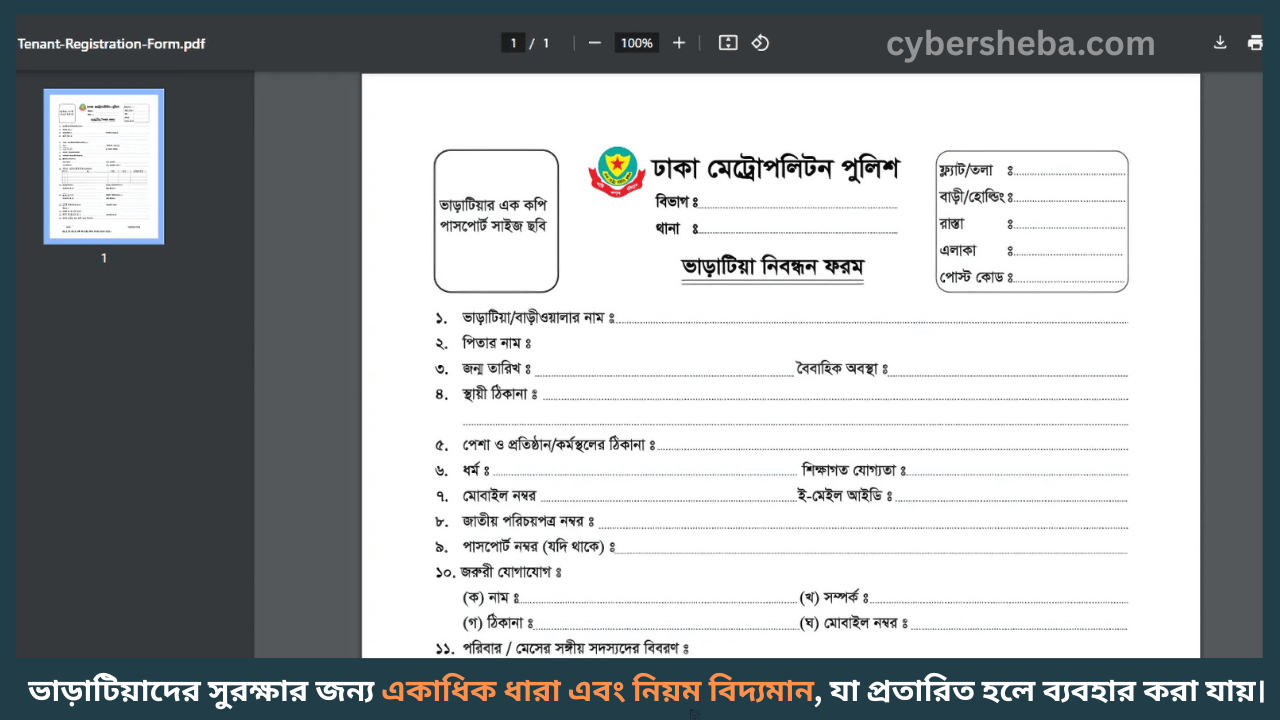Screen dimensions: 1280x720
Task: Zoom out using the minus icon
Action: (594, 43)
